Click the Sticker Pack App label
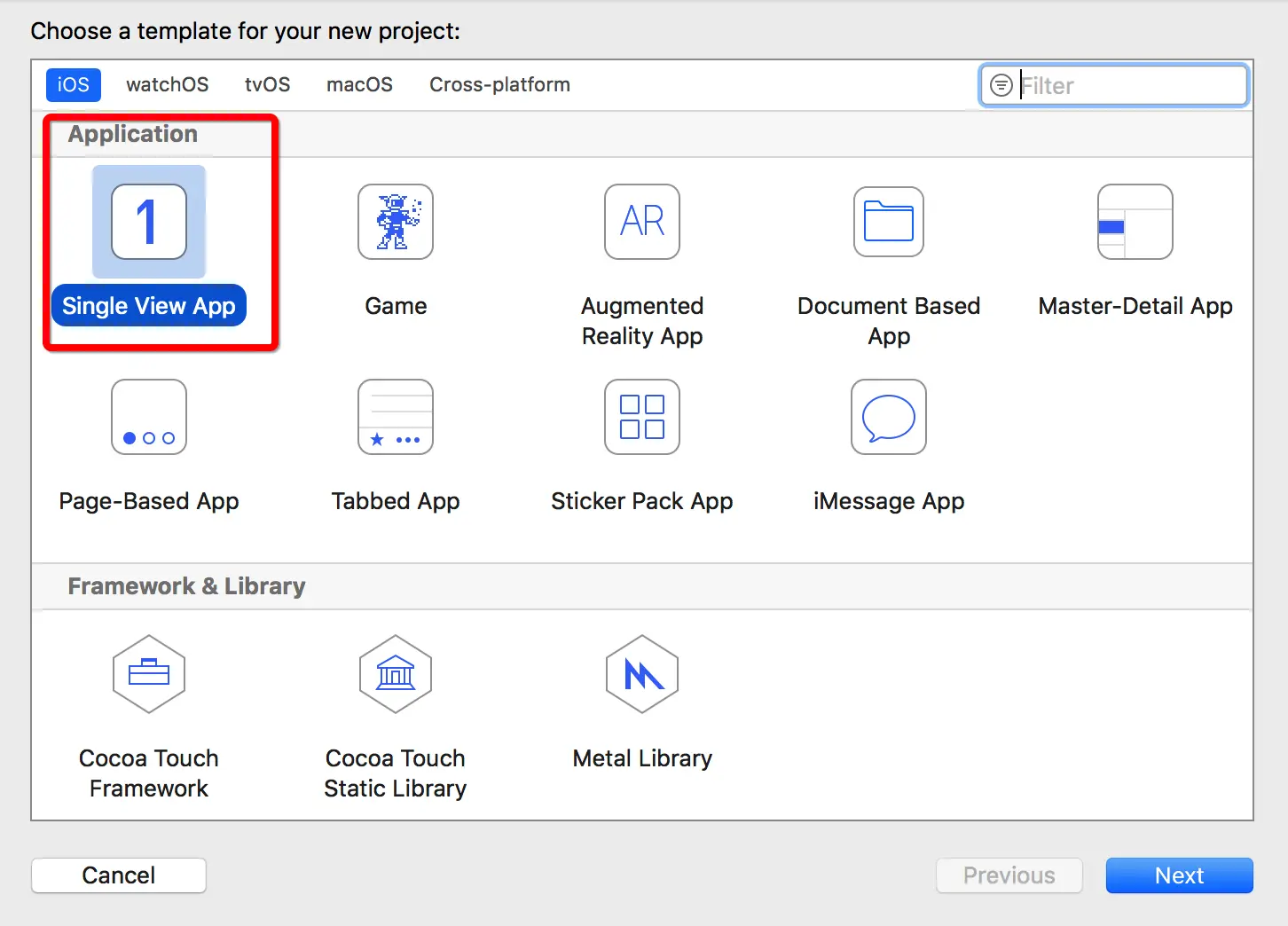1288x926 pixels. pyautogui.click(x=642, y=501)
